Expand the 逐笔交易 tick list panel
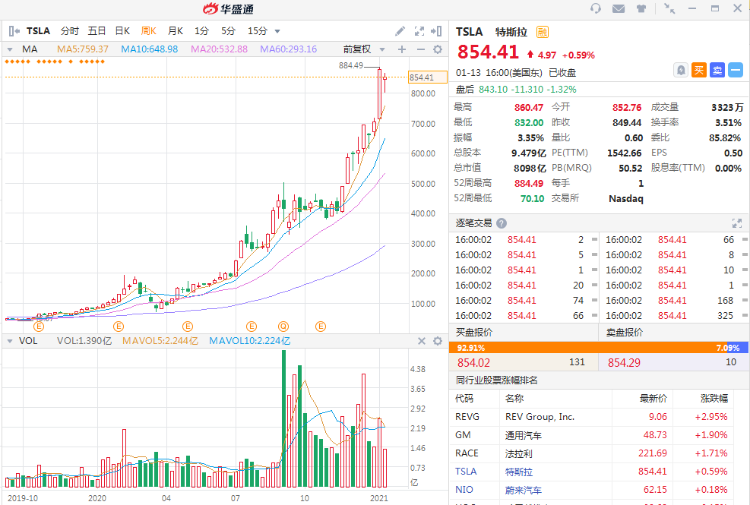Viewport: 750px width, 505px height. tap(737, 223)
